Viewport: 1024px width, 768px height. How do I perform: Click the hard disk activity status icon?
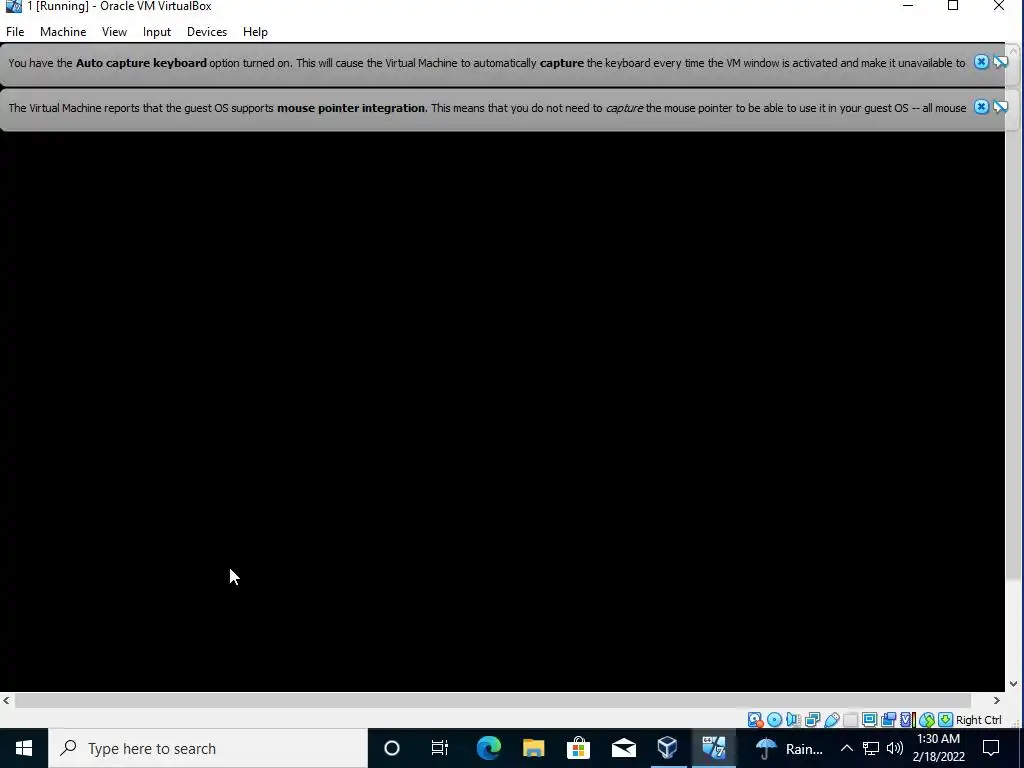point(755,720)
